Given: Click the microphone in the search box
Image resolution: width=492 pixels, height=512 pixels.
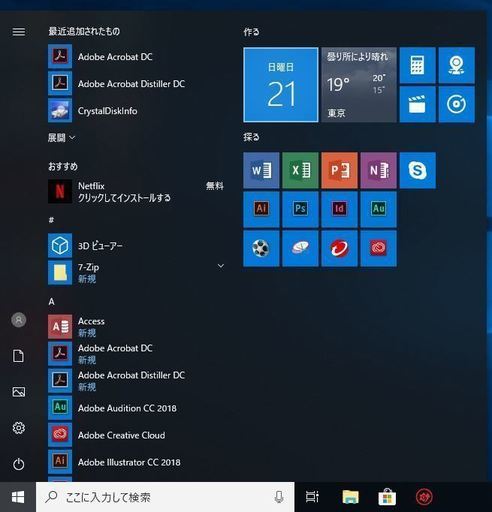Looking at the screenshot, I should (x=279, y=497).
